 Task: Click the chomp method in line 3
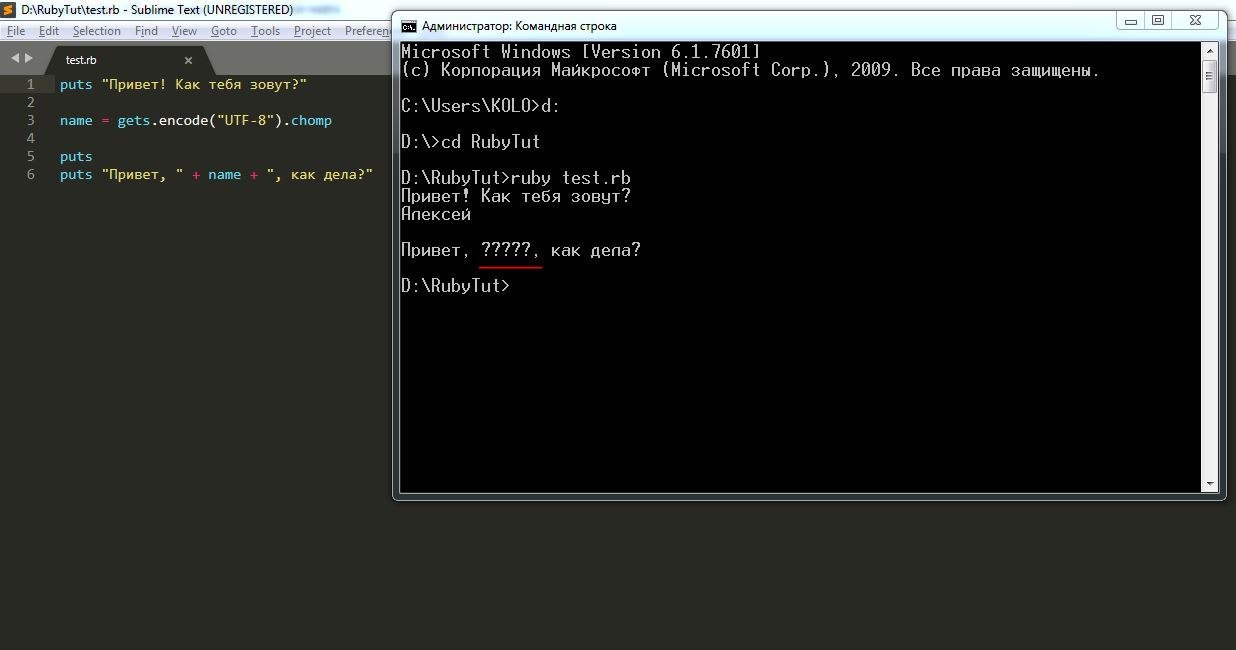pos(311,120)
